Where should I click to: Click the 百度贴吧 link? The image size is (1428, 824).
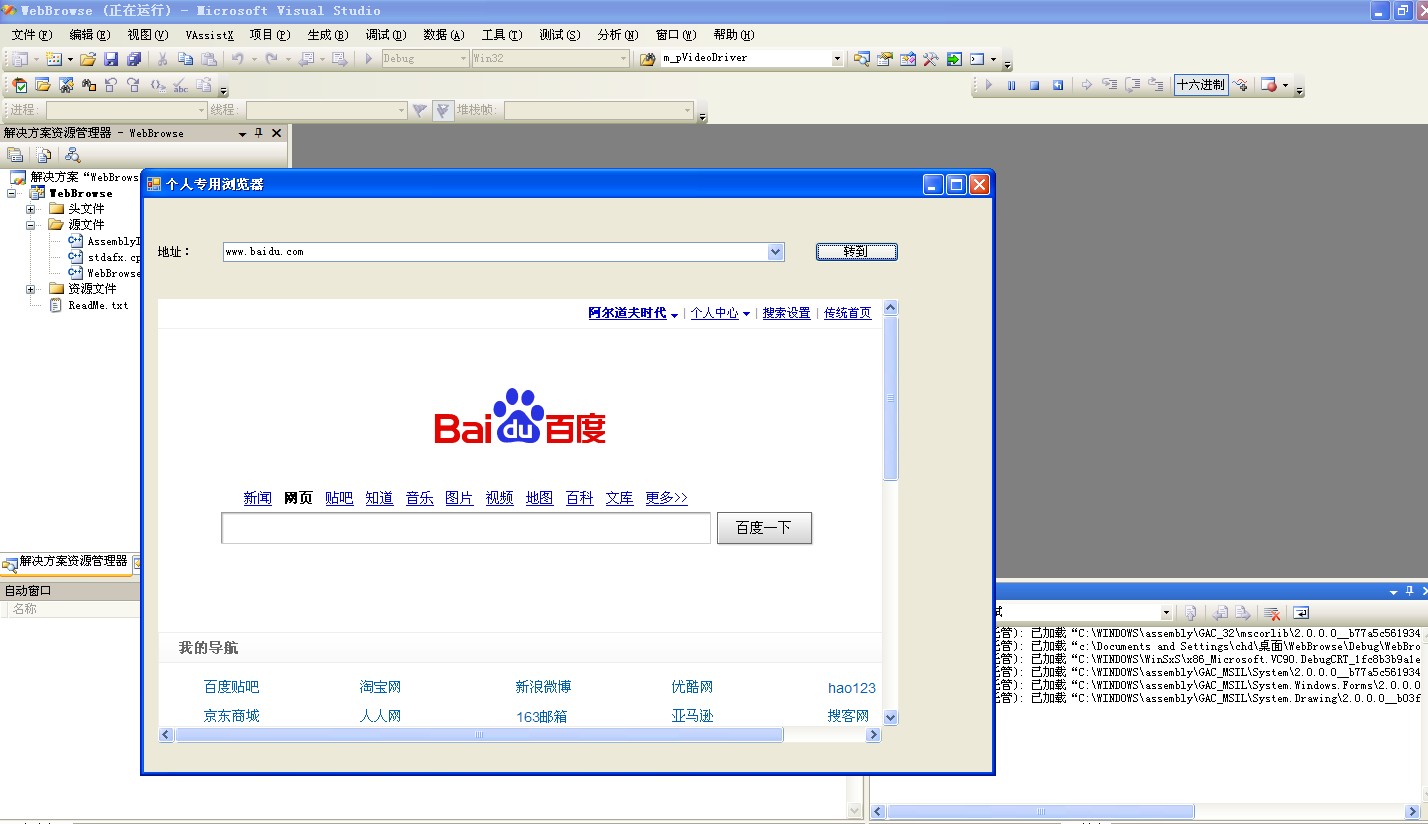point(231,687)
